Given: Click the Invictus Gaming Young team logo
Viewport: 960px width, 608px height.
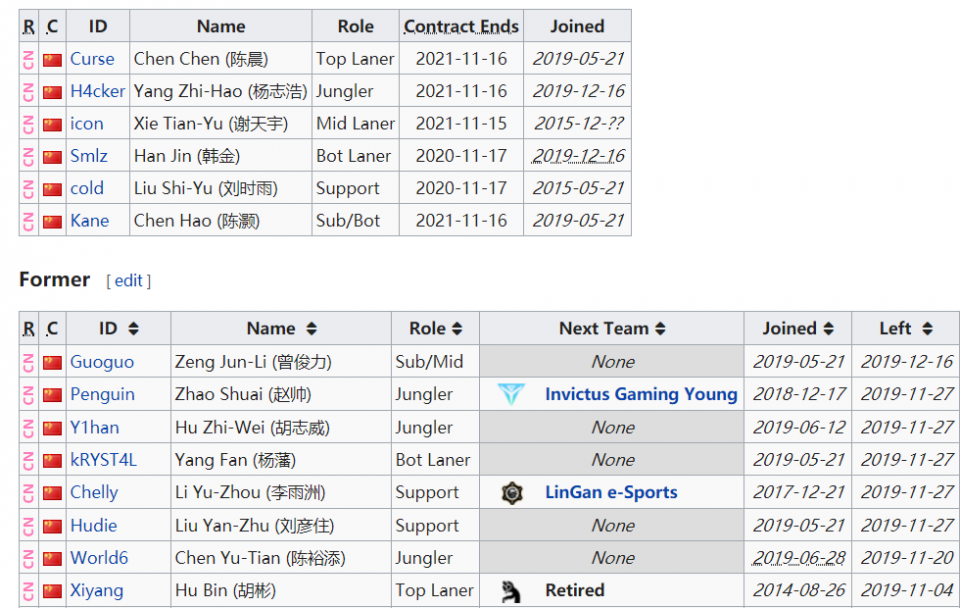Looking at the screenshot, I should point(511,394).
